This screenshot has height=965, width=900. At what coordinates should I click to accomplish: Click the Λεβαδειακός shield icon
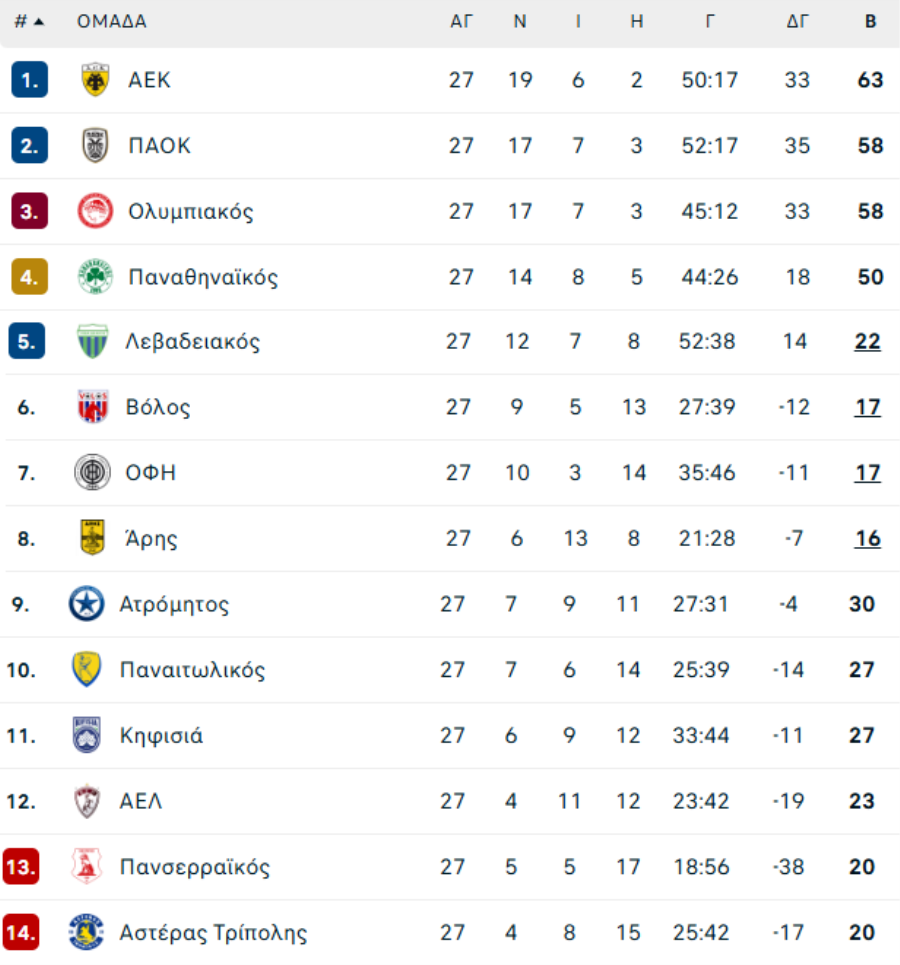pos(92,342)
